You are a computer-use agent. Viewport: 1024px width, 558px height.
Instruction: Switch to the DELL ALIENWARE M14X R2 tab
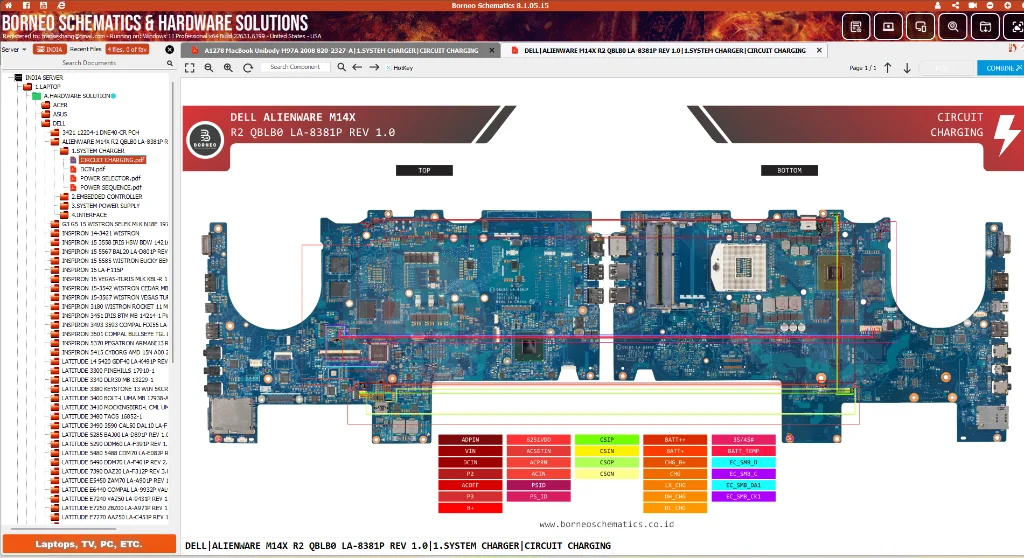click(x=665, y=50)
